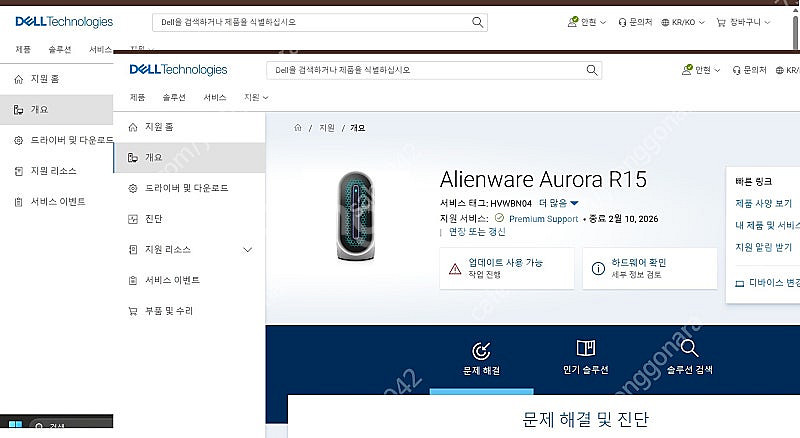Open the account dropdown in the back window

click(587, 22)
